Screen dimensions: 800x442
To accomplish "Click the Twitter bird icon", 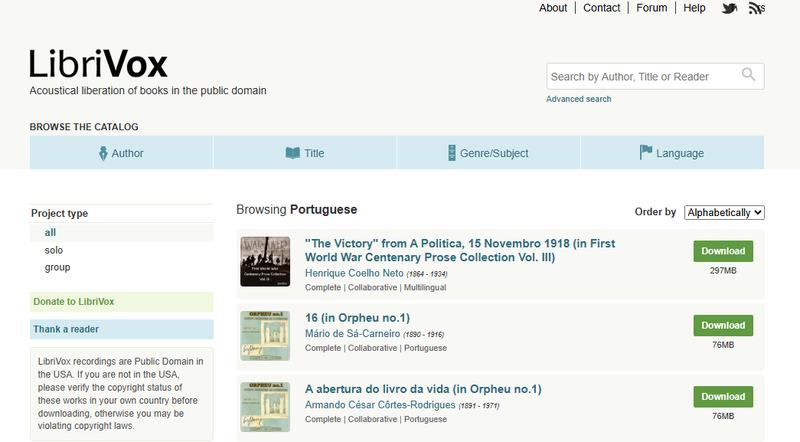I will tap(730, 9).
